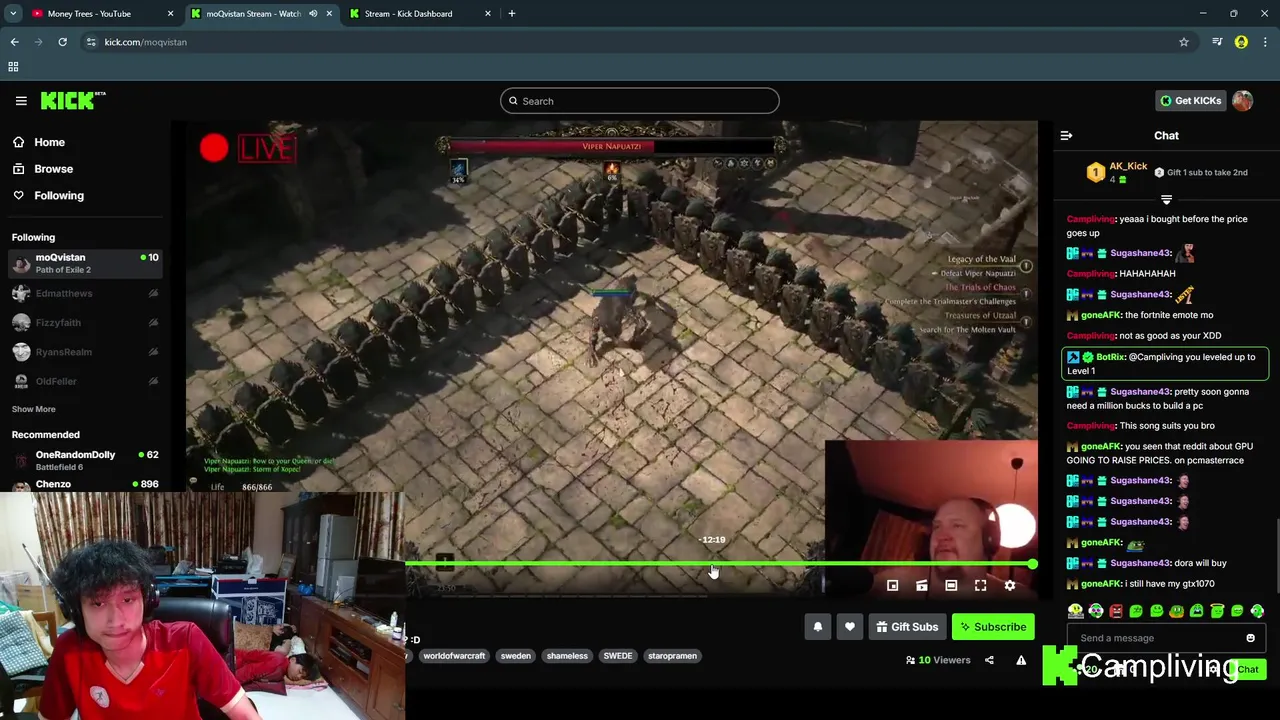Expand the chat leaderboard chevron
This screenshot has width=1280, height=720.
(x=1166, y=200)
